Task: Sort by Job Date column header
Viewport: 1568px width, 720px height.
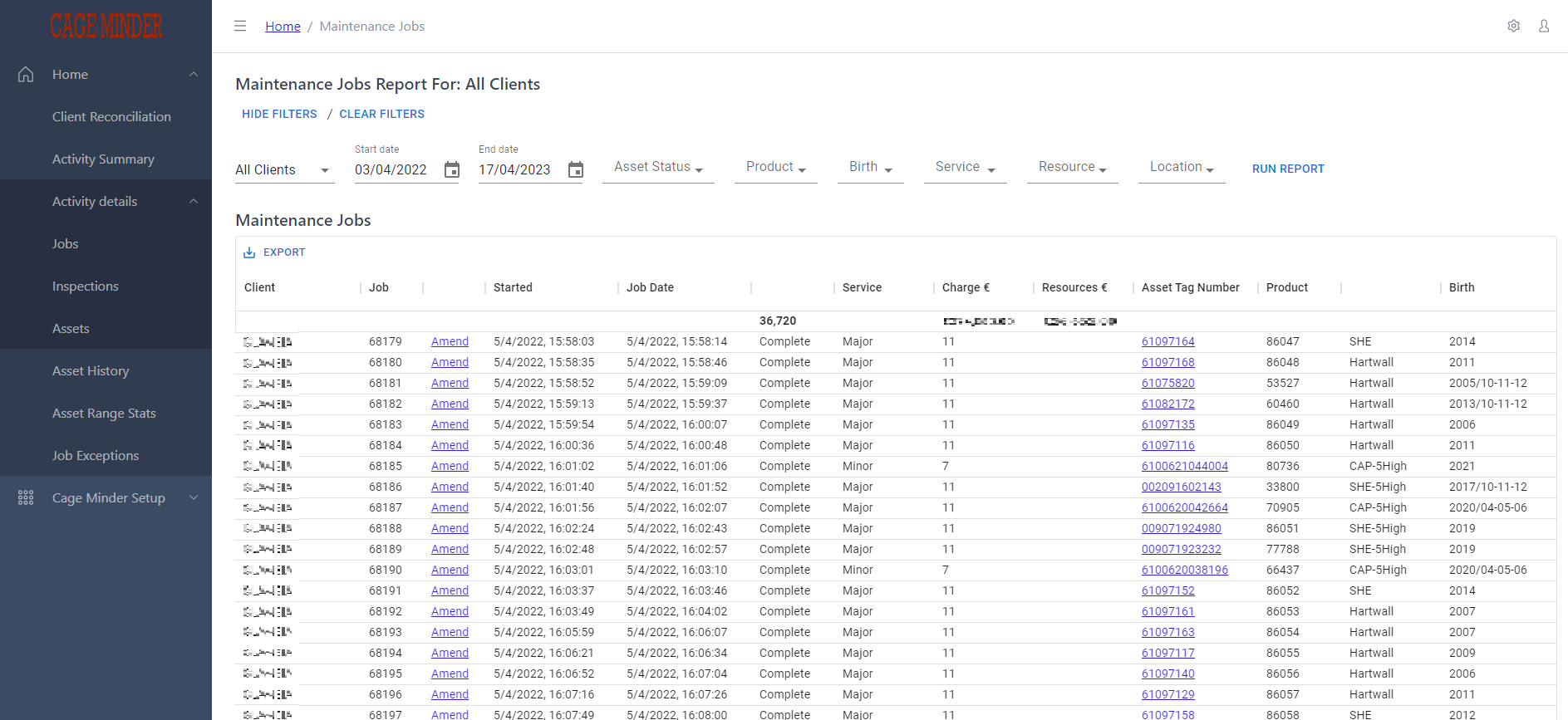Action: 650,287
